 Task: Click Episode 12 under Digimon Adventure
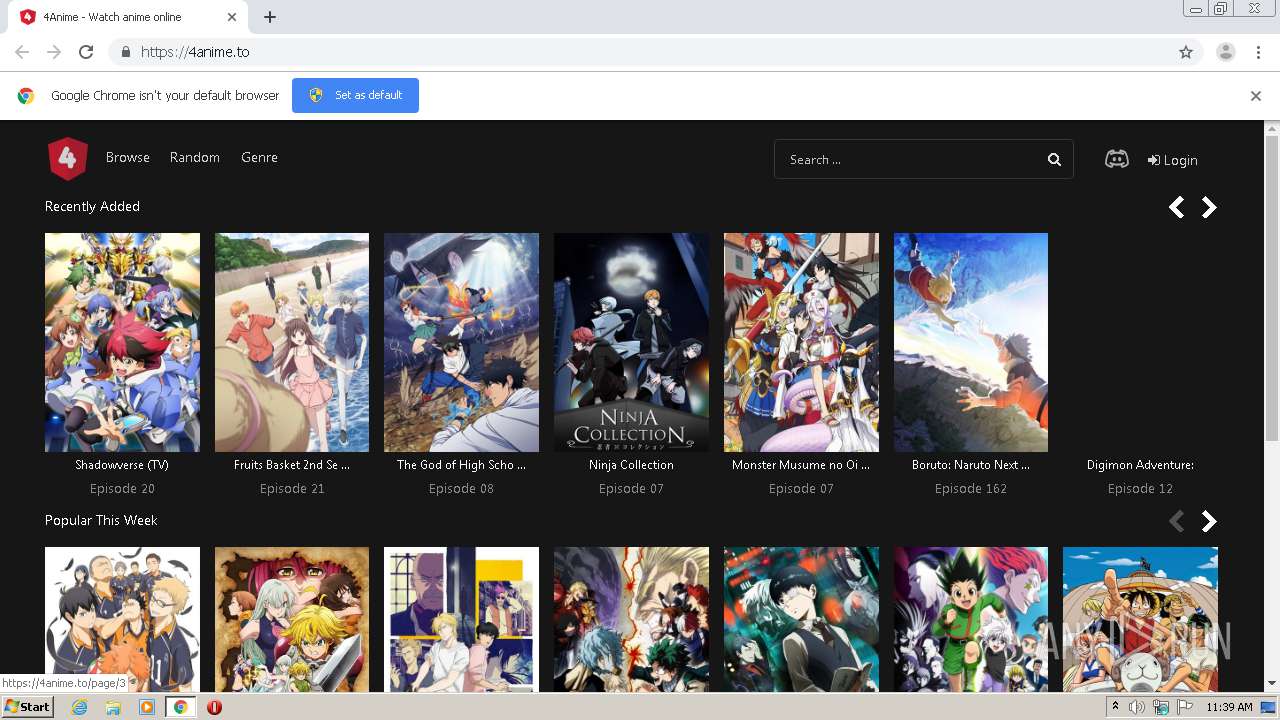[1140, 489]
